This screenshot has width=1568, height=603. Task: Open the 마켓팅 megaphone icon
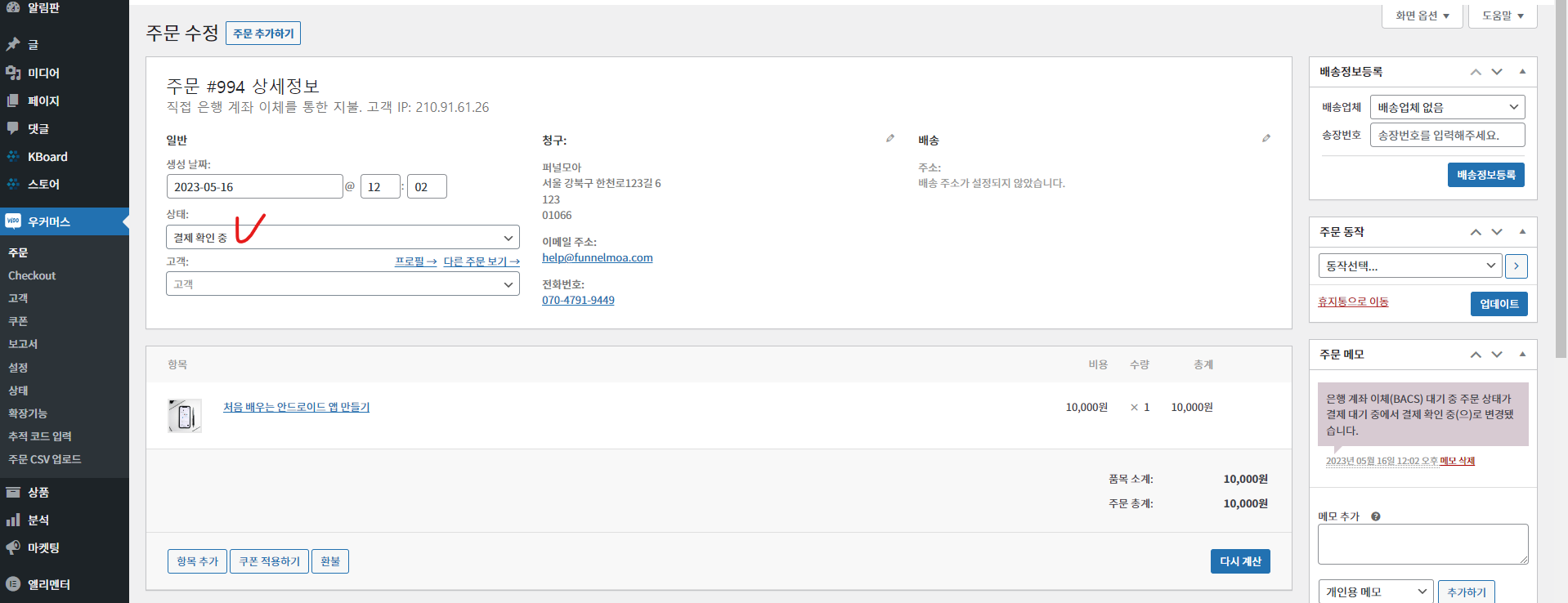13,547
